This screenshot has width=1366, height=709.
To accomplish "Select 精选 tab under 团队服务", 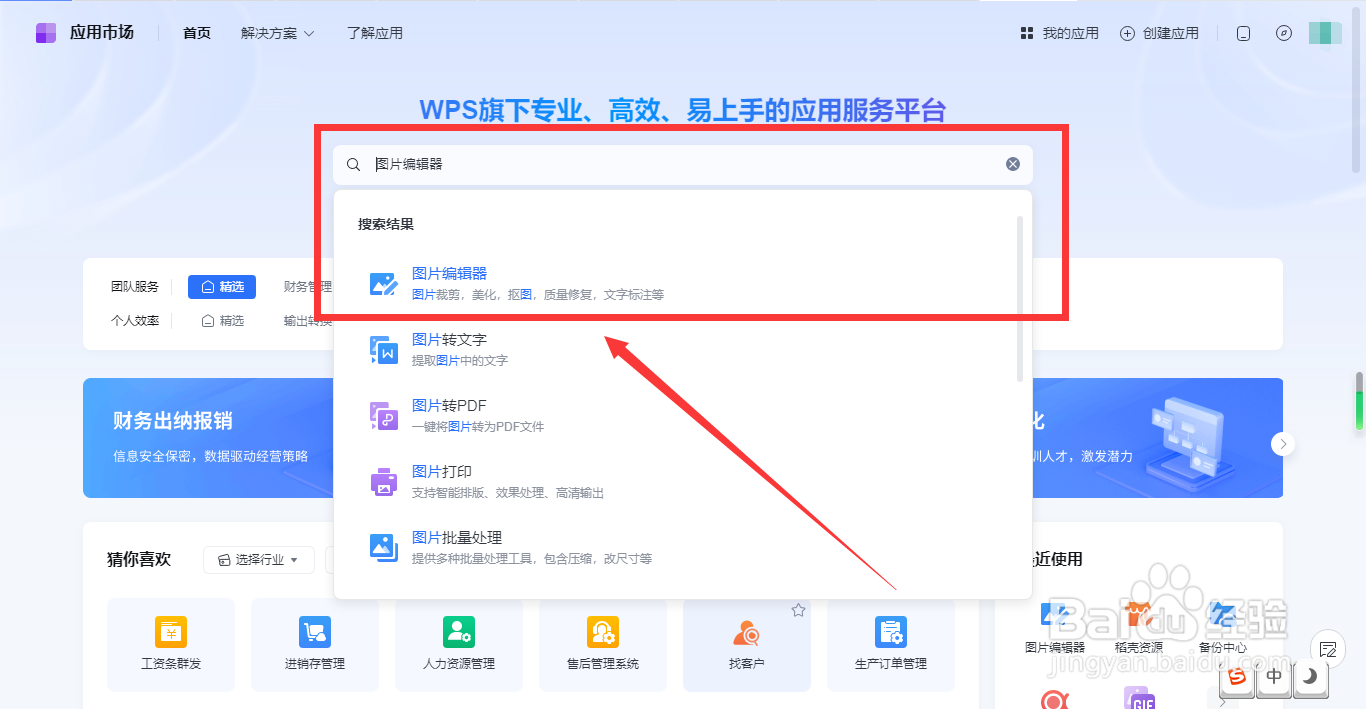I will point(222,287).
